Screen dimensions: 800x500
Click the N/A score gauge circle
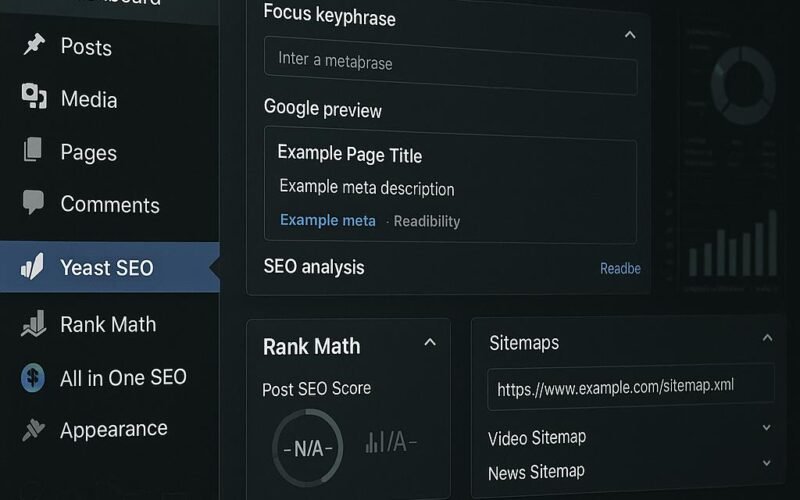[x=308, y=447]
